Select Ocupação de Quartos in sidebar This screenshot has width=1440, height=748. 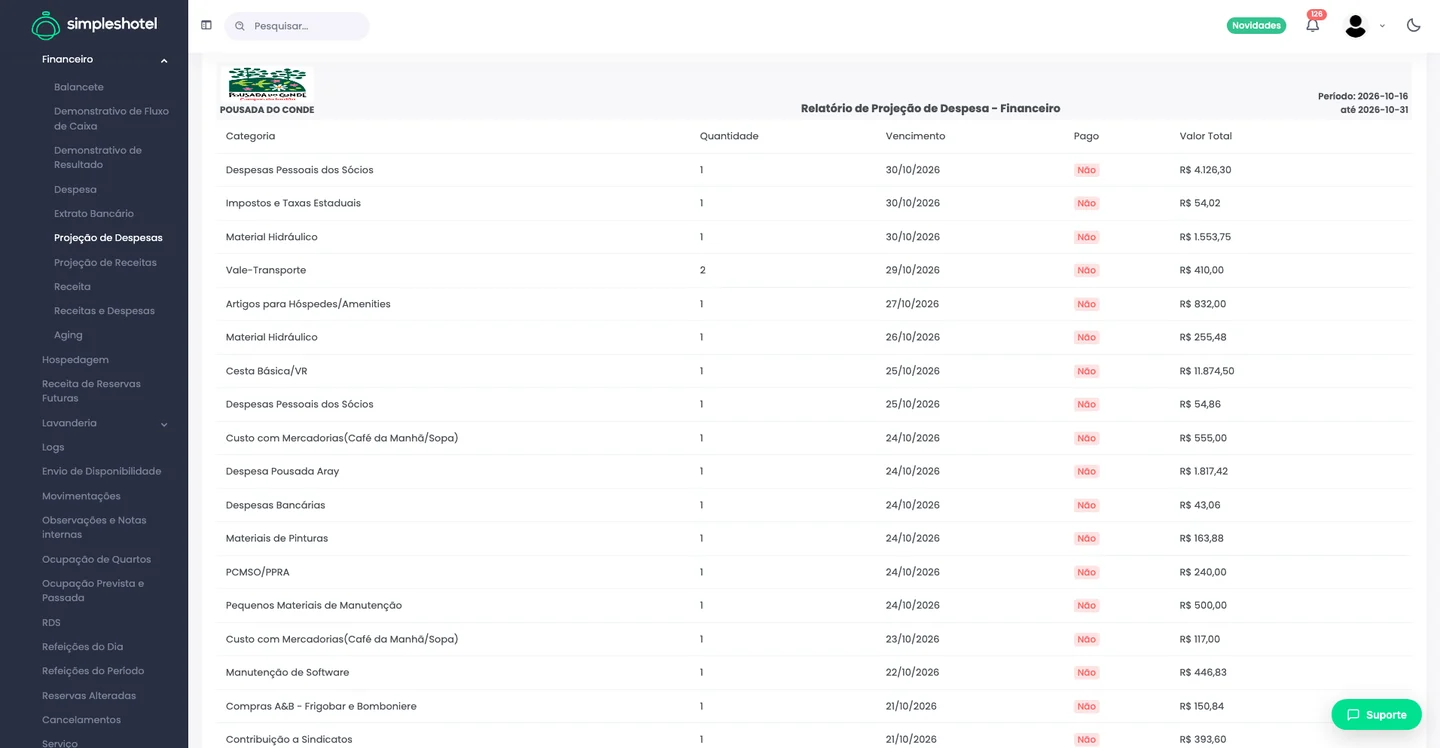[x=96, y=559]
